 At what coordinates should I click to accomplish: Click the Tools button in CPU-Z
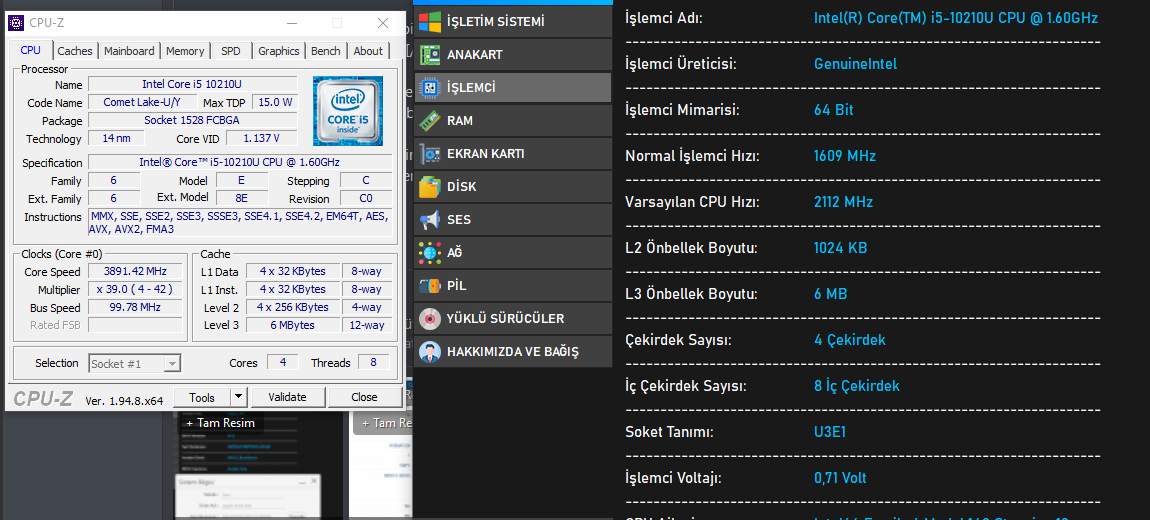202,397
